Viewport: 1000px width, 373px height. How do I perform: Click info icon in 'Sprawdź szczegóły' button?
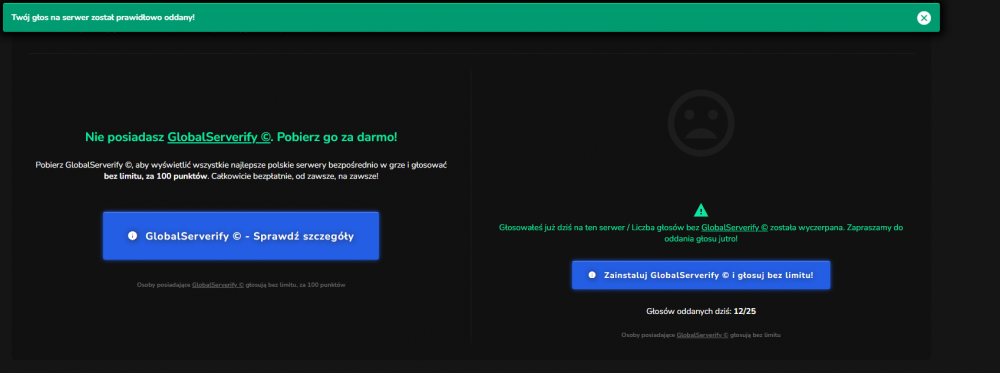click(132, 236)
